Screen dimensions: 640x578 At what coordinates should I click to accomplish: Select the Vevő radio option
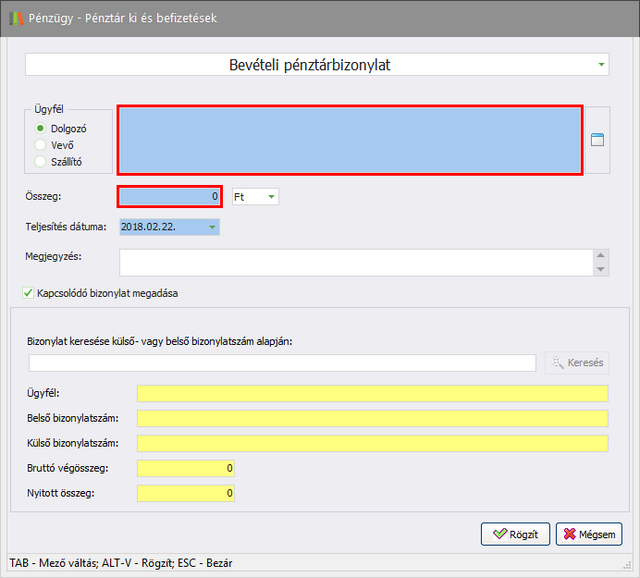tap(41, 145)
